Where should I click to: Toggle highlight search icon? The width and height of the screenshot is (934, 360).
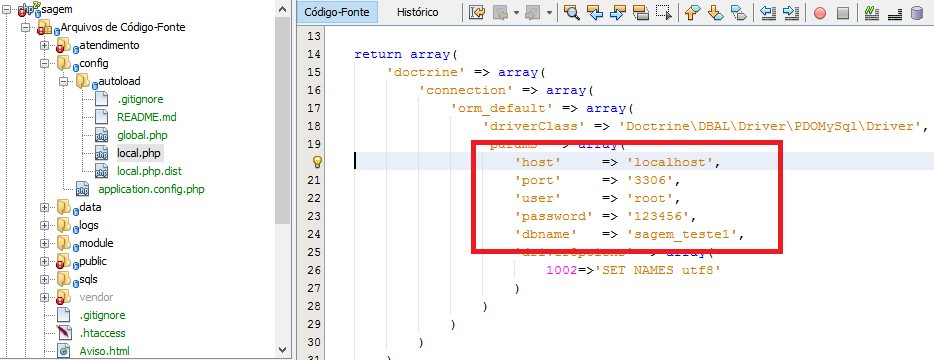click(x=640, y=13)
